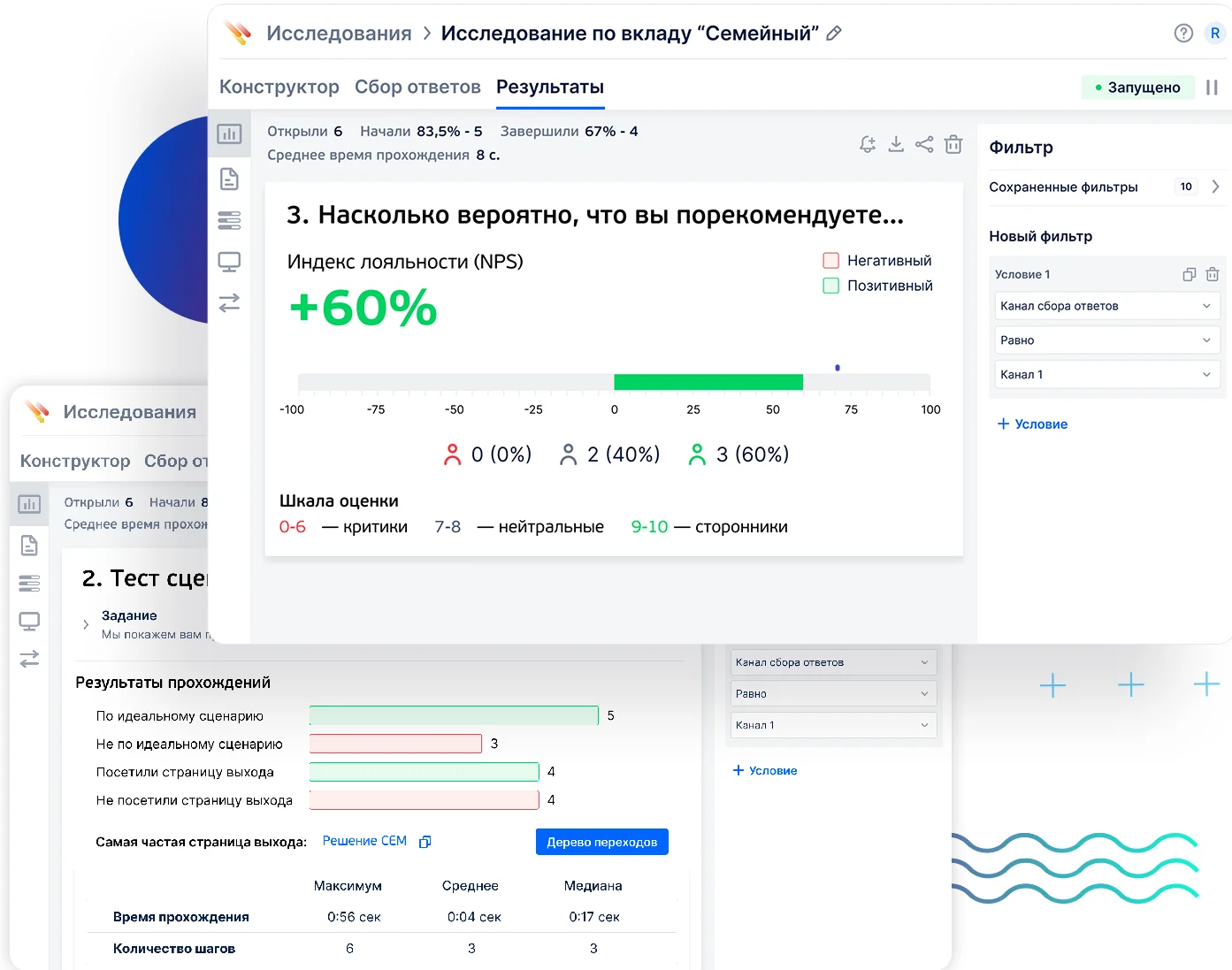Go to Исследования breadcrumb in front window
This screenshot has width=1232, height=970.
pos(339,34)
